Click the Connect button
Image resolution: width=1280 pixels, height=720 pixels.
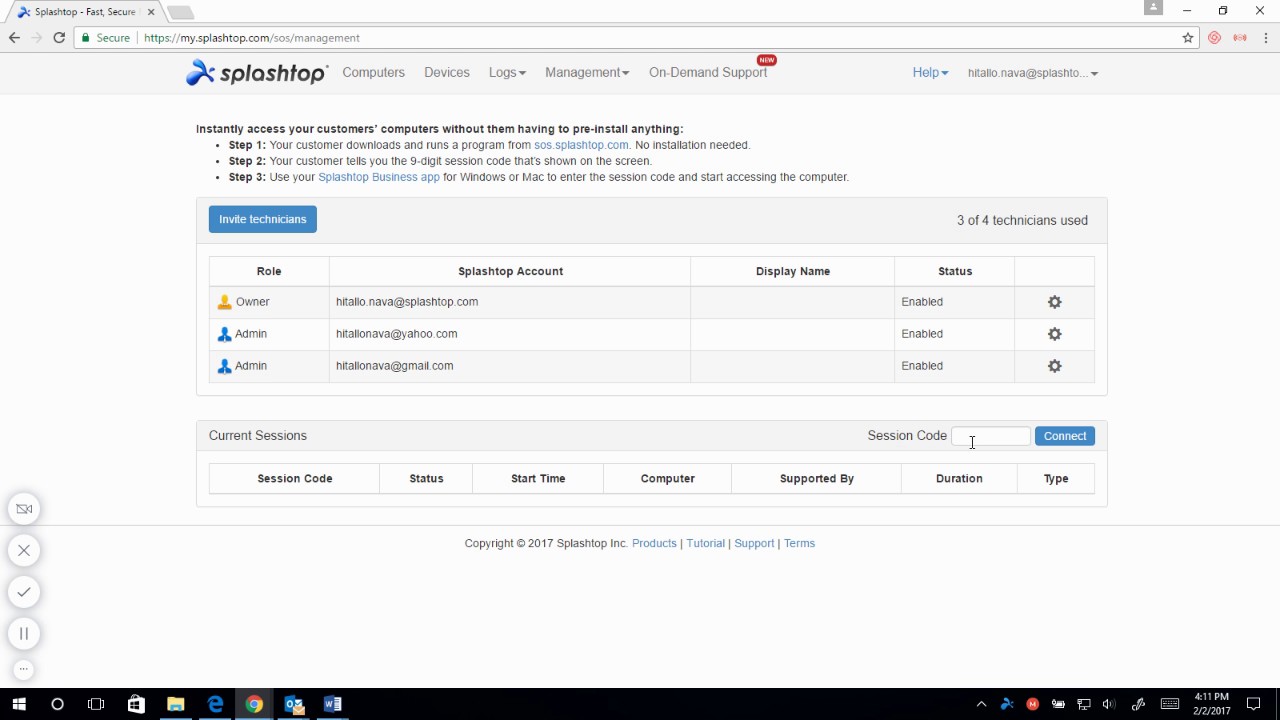click(1065, 436)
